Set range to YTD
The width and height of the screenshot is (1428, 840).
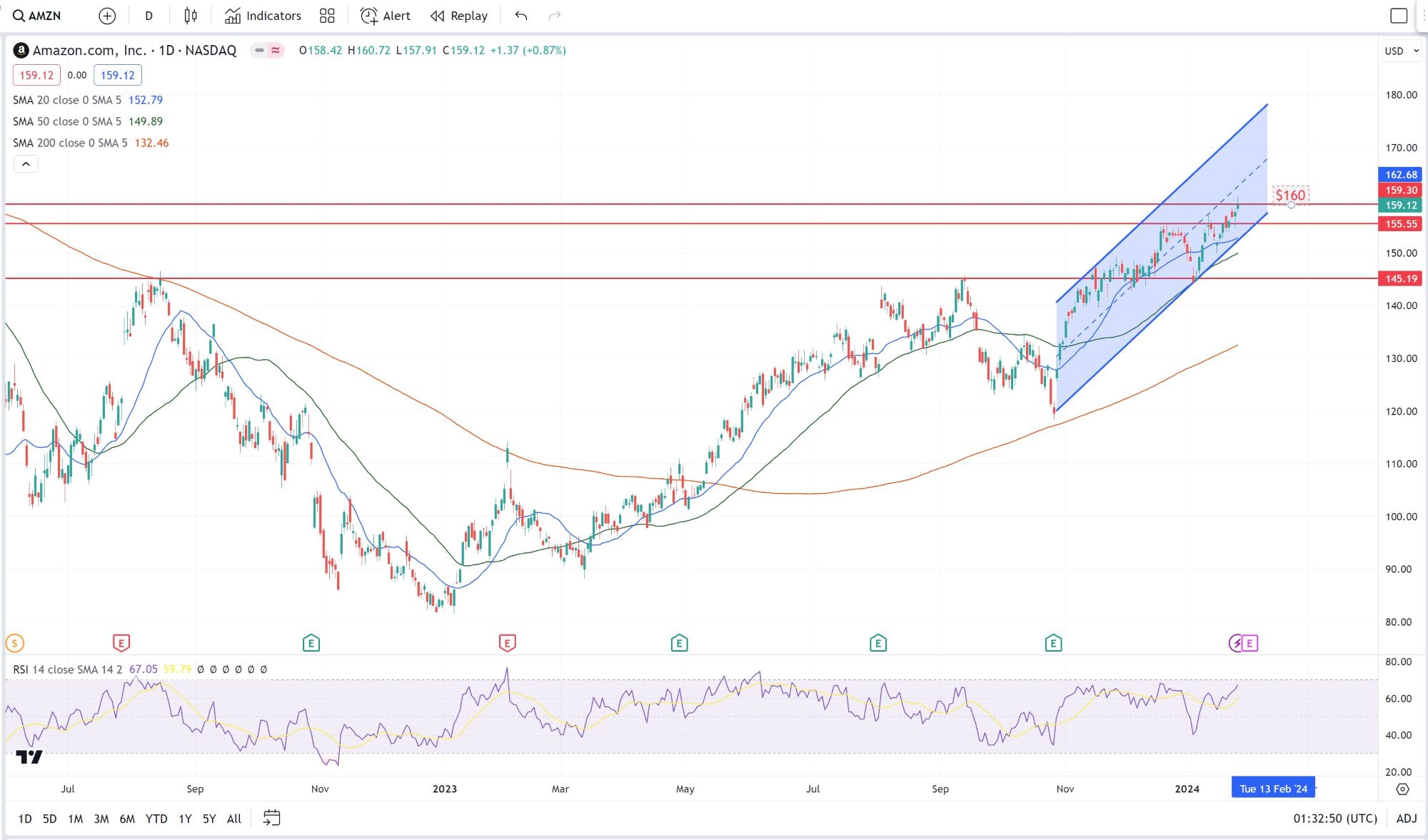coord(156,819)
